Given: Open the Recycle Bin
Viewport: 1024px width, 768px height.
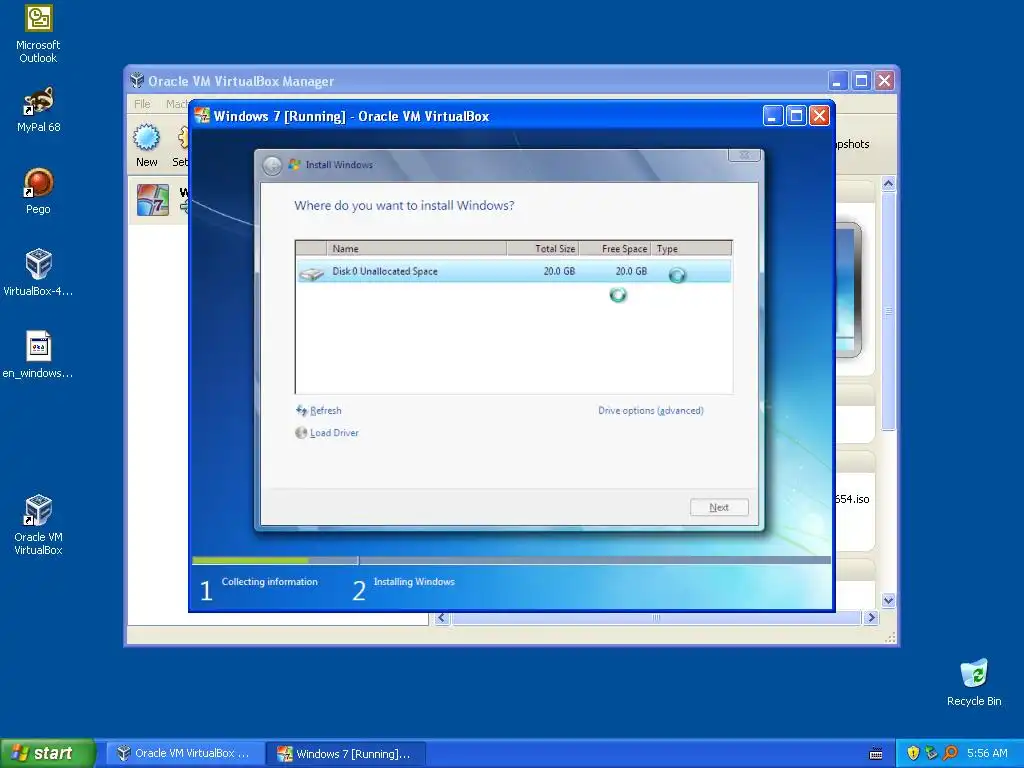Looking at the screenshot, I should coord(974,682).
